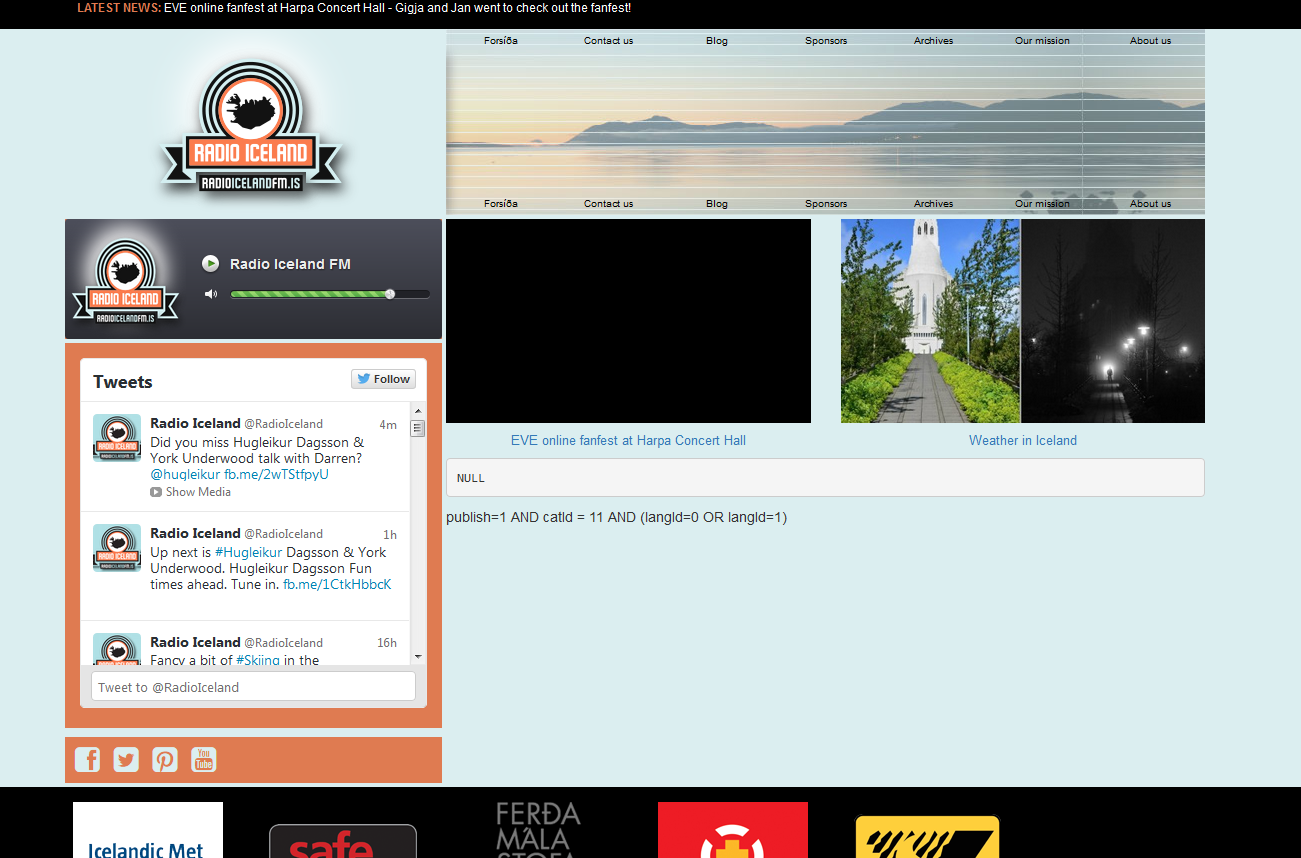The height and width of the screenshot is (858, 1301).
Task: Click the latest news ticker headline
Action: pos(397,8)
